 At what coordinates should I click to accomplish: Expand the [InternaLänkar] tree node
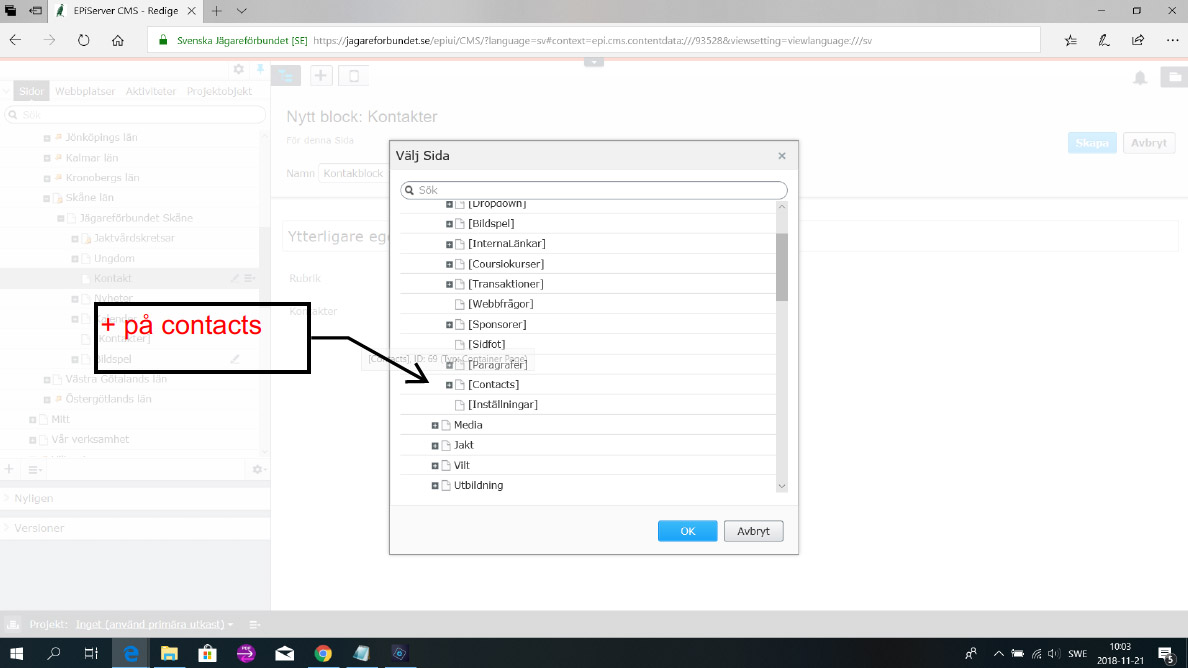coord(449,244)
